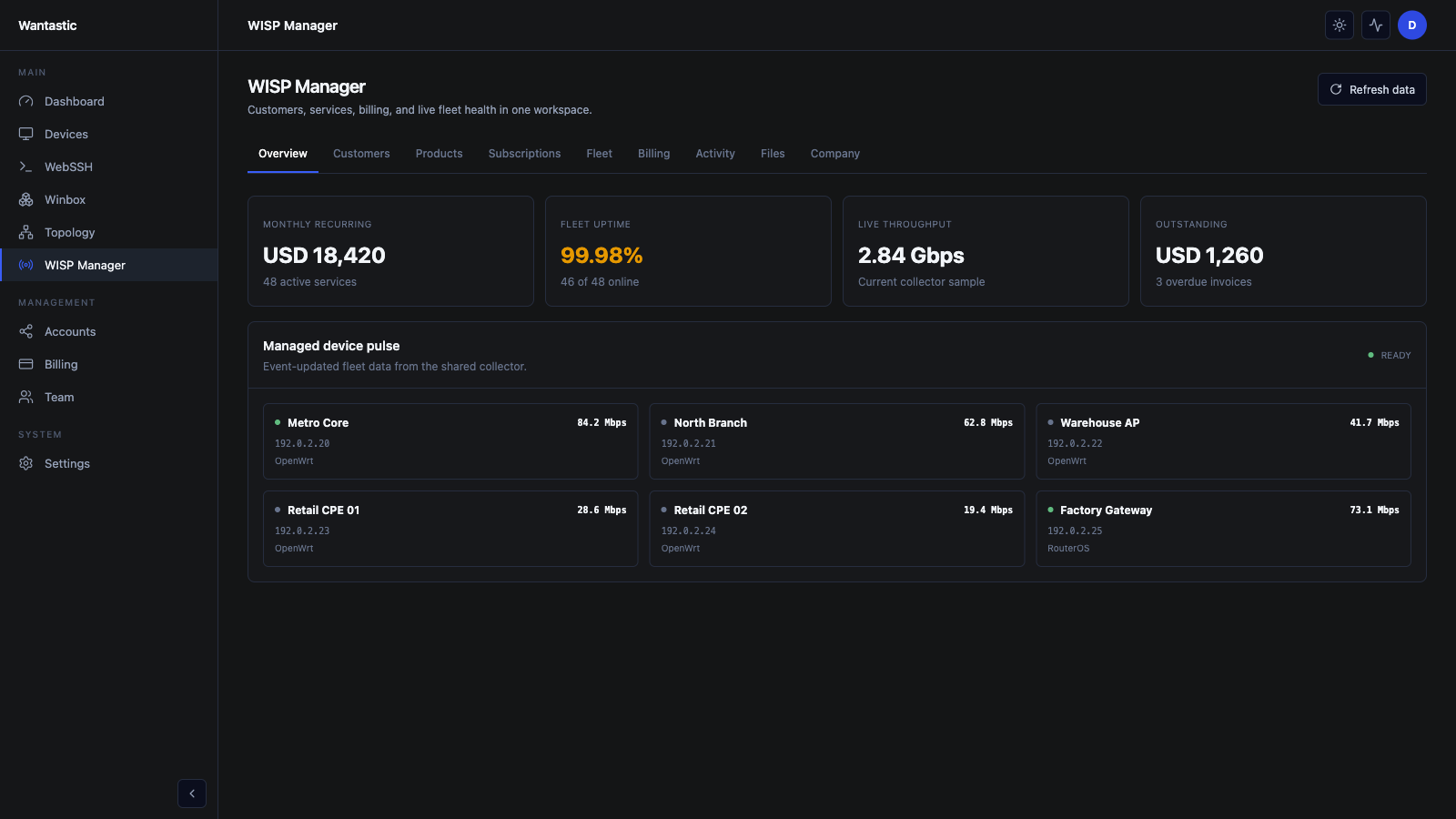Click the Winbox icon in sidebar
Image resolution: width=1456 pixels, height=819 pixels.
(x=25, y=199)
